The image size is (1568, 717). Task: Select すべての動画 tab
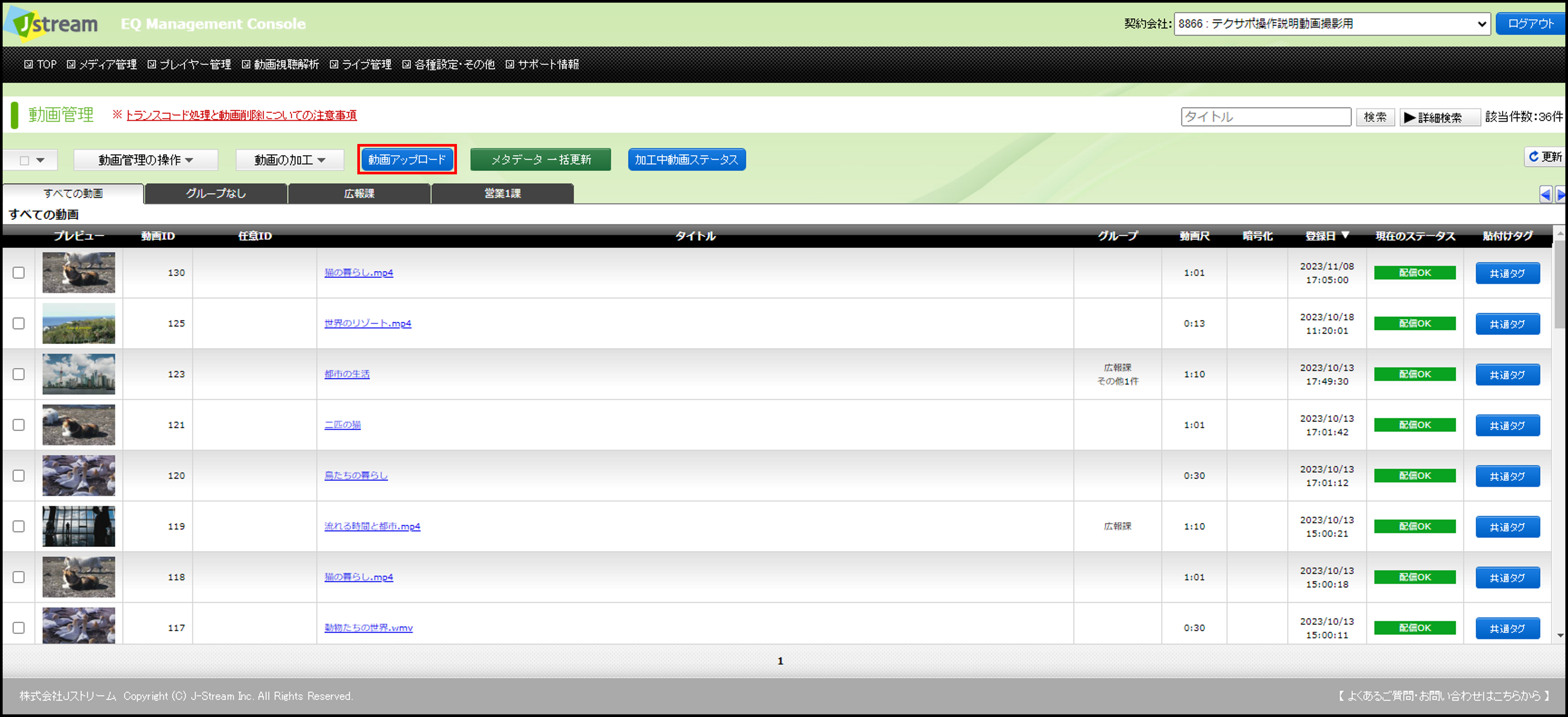73,194
